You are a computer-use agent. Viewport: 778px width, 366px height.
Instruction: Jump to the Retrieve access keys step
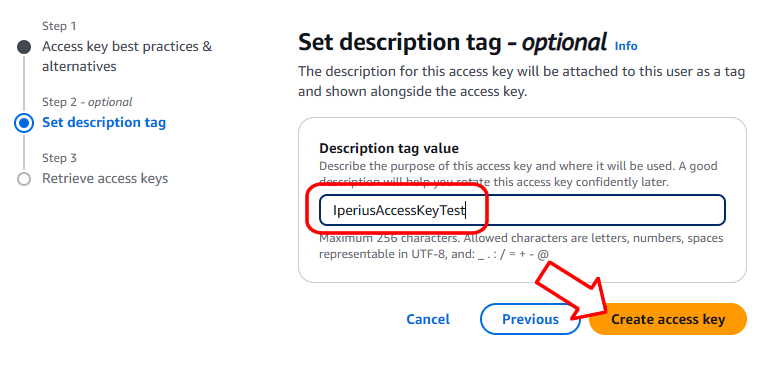pyautogui.click(x=105, y=179)
